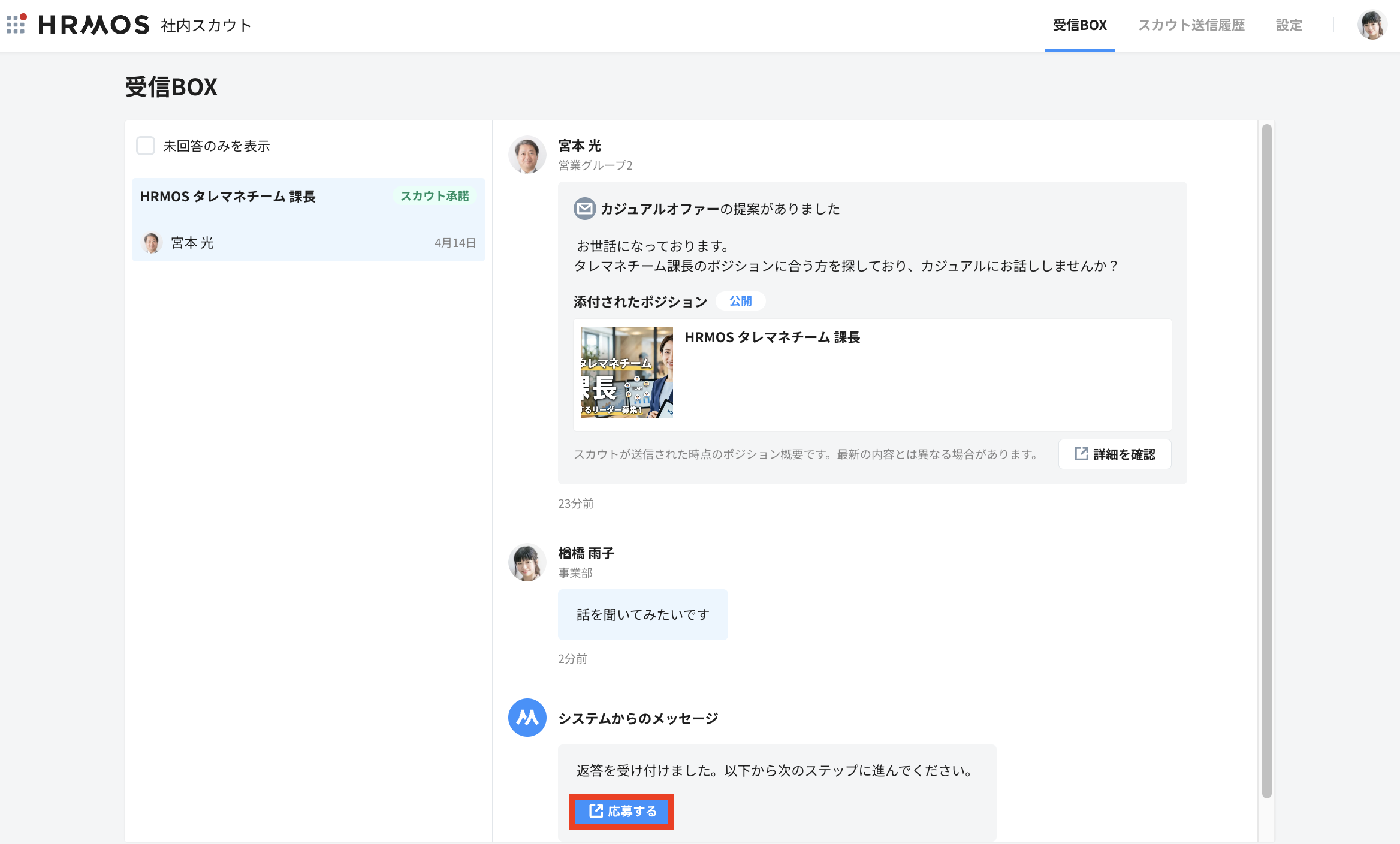Click small 宮本 光 avatar in list

pos(152,243)
